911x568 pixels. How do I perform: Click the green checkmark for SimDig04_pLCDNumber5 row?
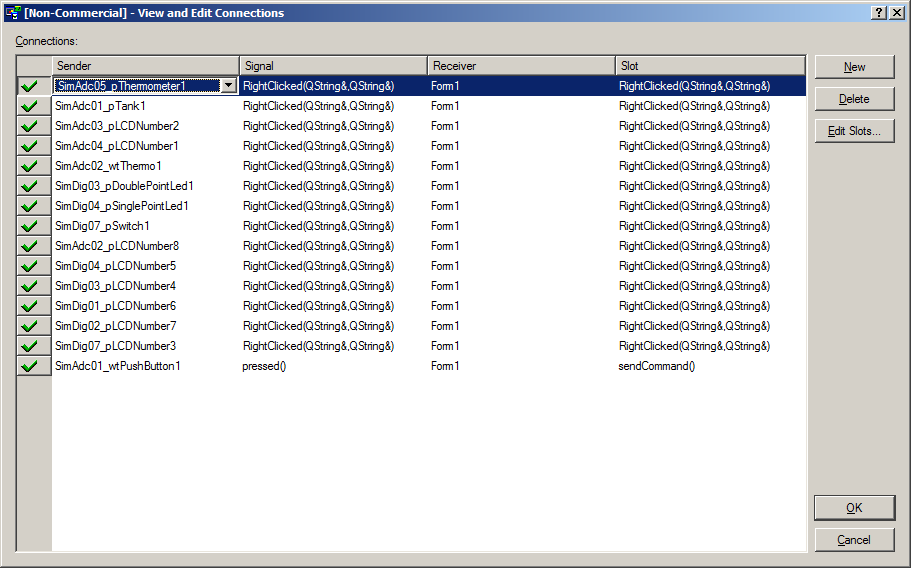tap(29, 266)
